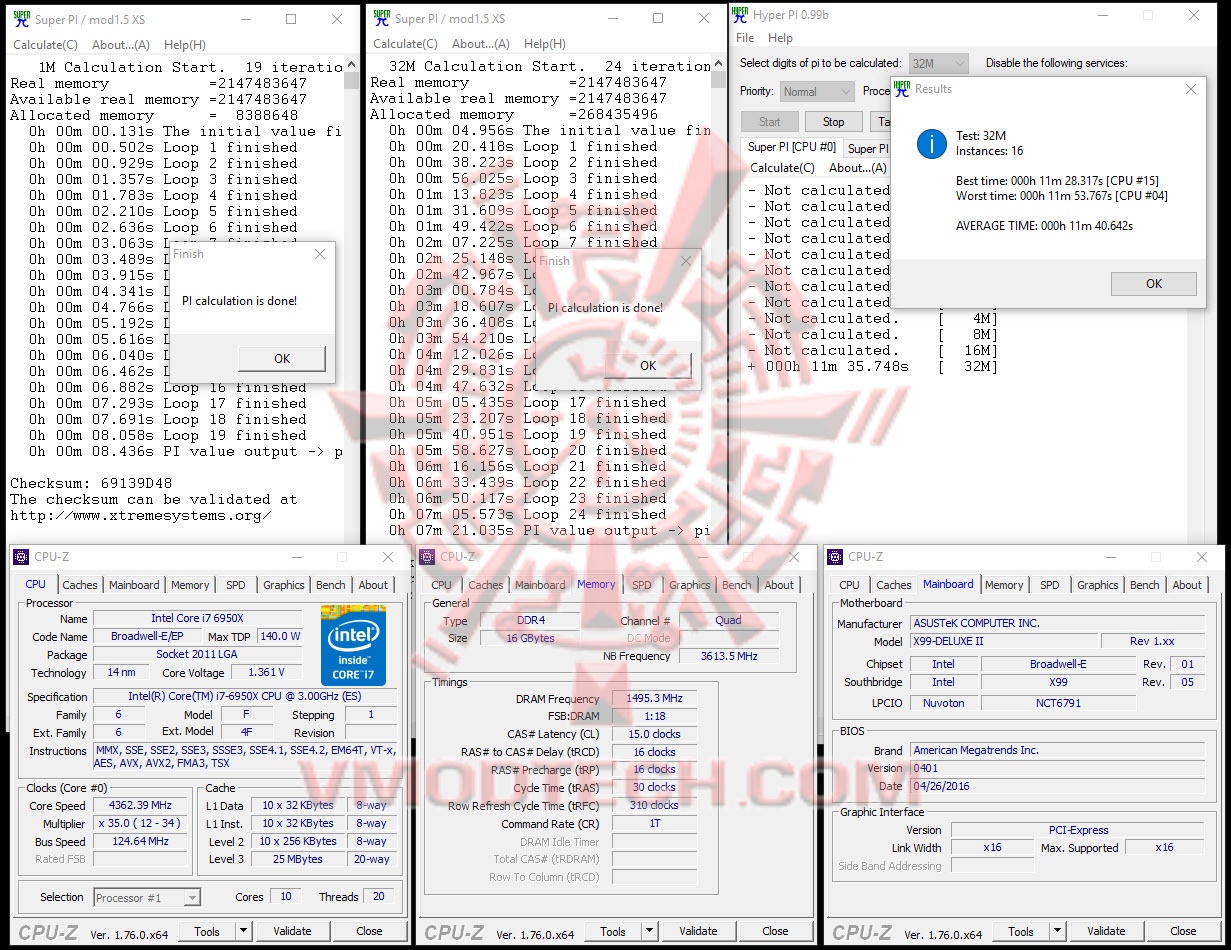Switch to Bench tab in the CPU-Z CPU window
The height and width of the screenshot is (950, 1231).
331,585
